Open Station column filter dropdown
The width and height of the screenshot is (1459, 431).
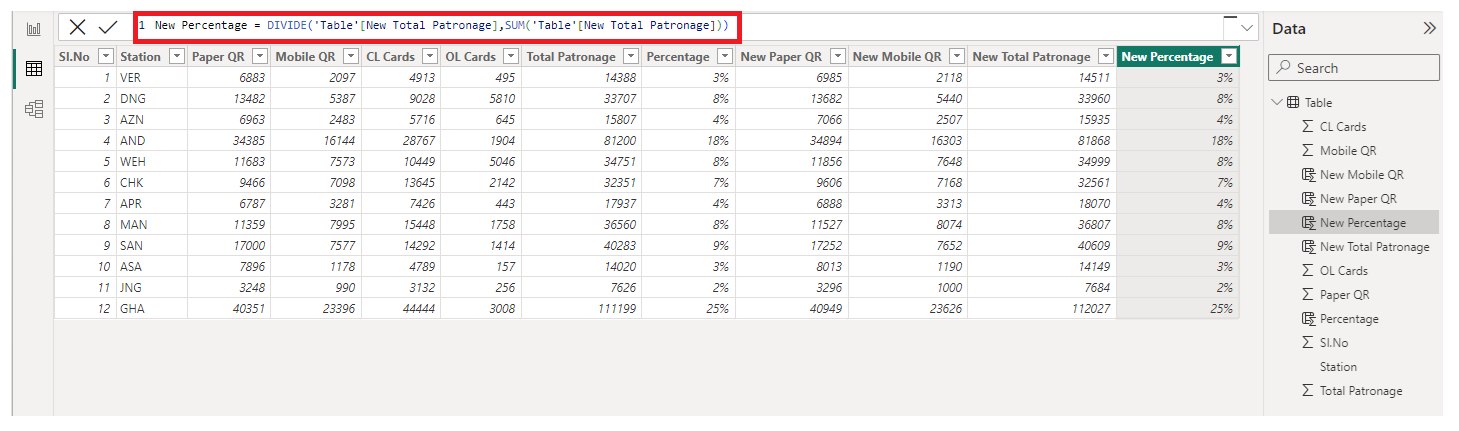[x=177, y=57]
